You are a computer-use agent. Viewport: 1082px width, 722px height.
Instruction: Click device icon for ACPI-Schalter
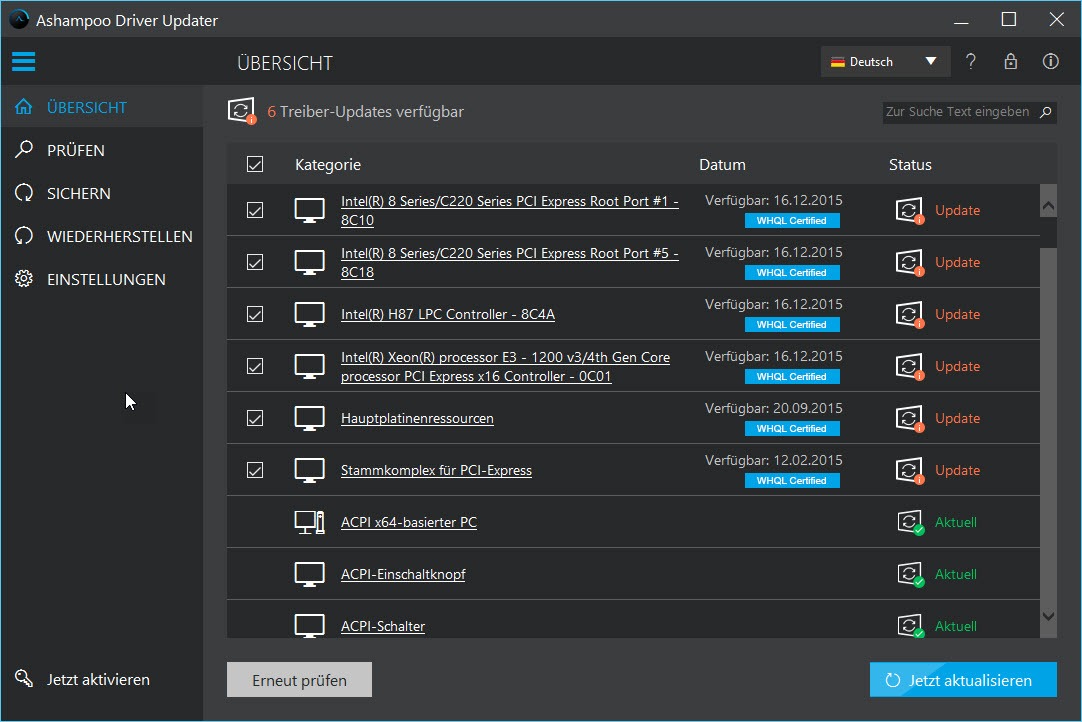[310, 625]
